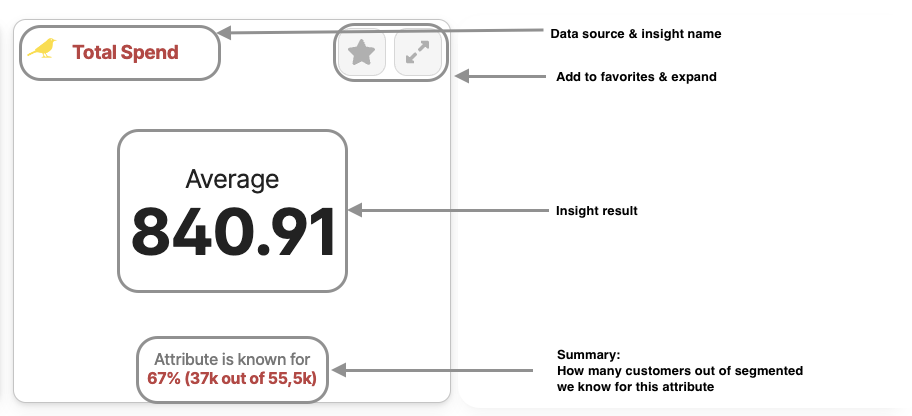Click the 'Data source & insight name' annotation
The image size is (912, 416).
coord(636,34)
